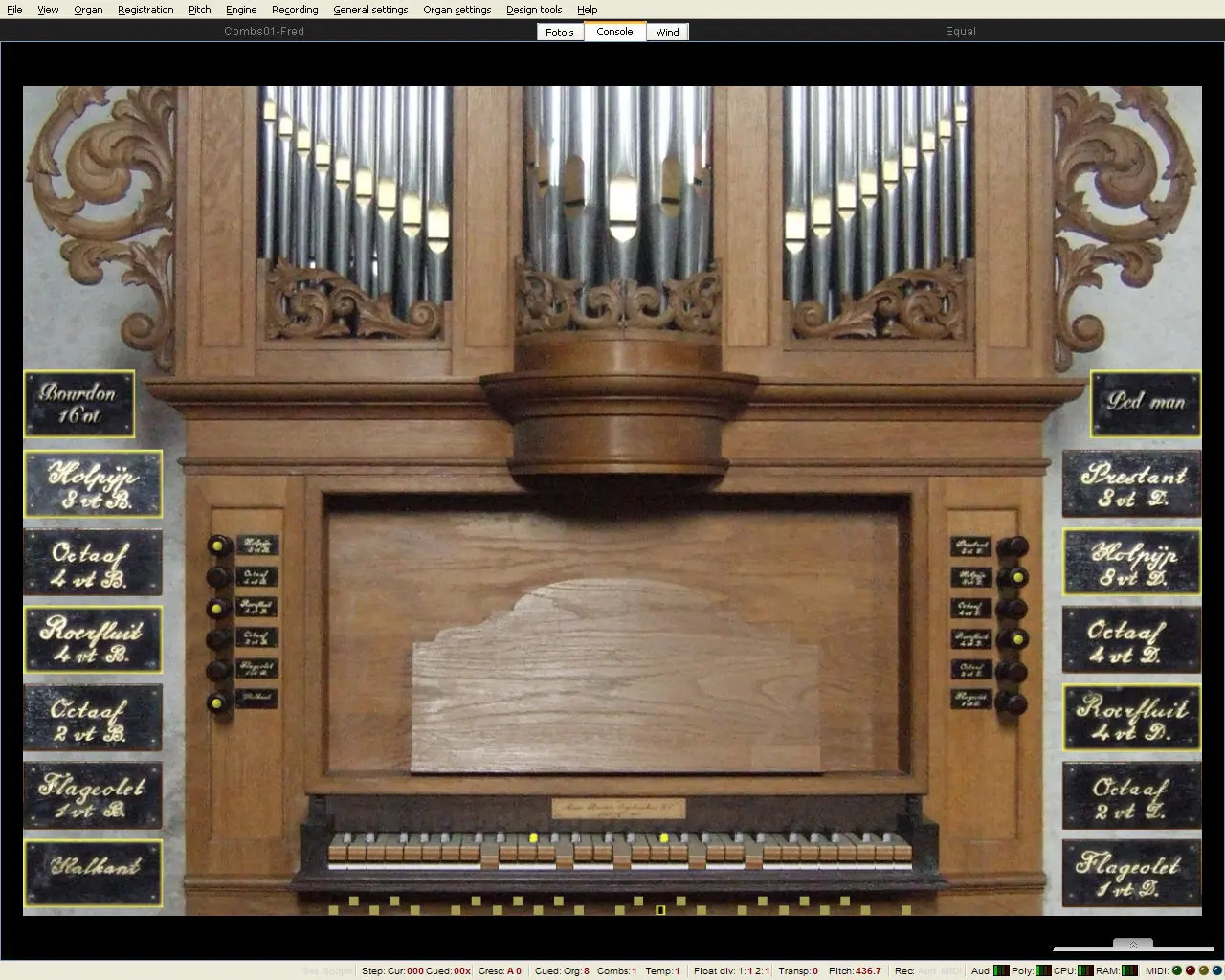1225x980 pixels.
Task: Switch to the Wind tab
Action: click(x=667, y=33)
